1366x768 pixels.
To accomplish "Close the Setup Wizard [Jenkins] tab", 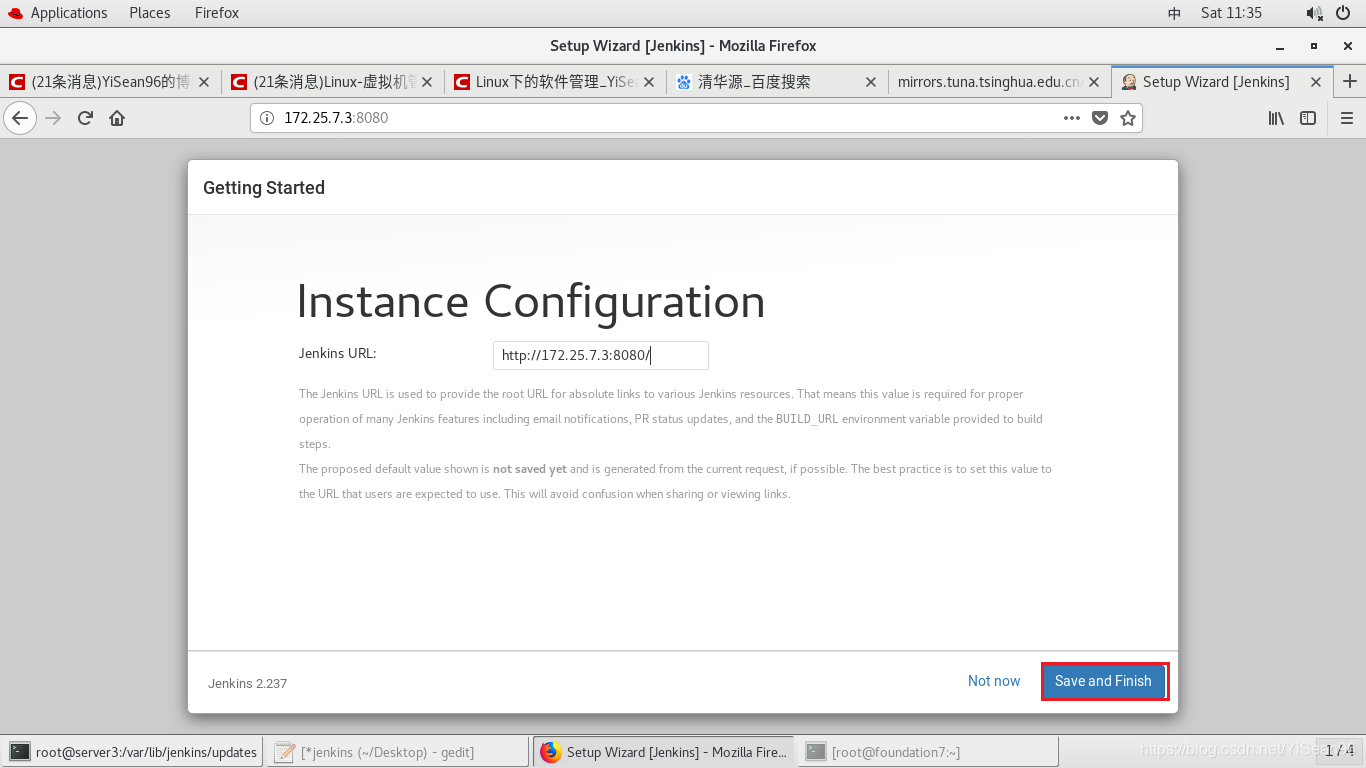I will click(1316, 82).
